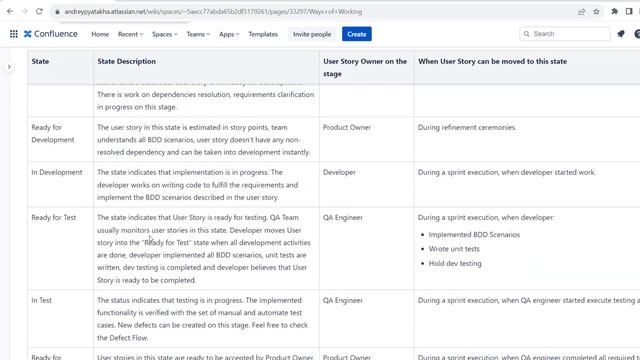Image resolution: width=640 pixels, height=360 pixels.
Task: Open Templates in navigation
Action: coord(263,34)
